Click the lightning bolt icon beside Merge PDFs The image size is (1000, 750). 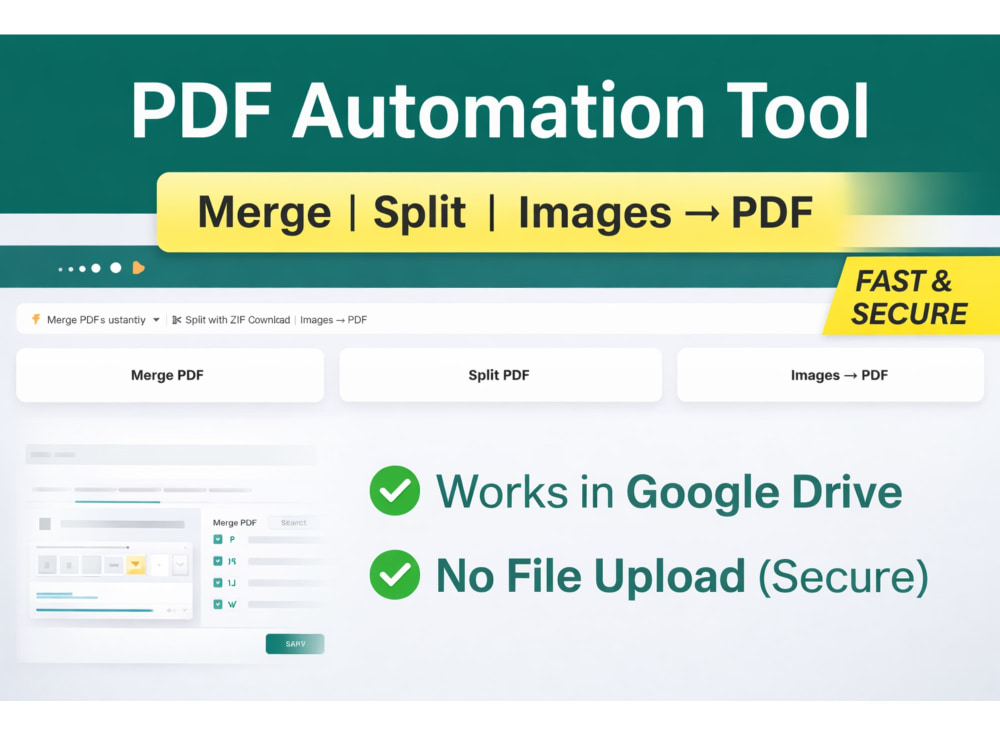click(36, 319)
